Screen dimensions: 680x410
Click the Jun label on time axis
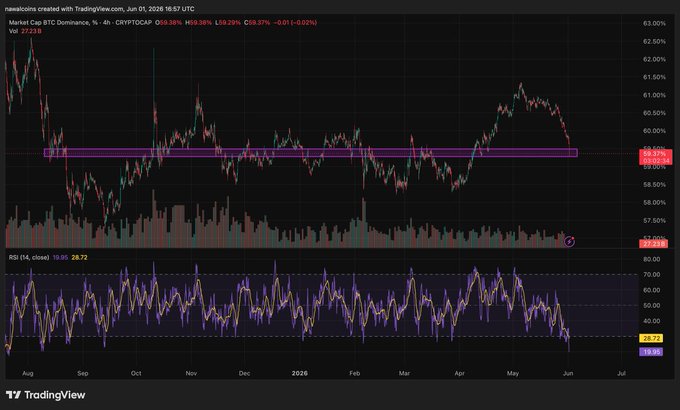568,374
